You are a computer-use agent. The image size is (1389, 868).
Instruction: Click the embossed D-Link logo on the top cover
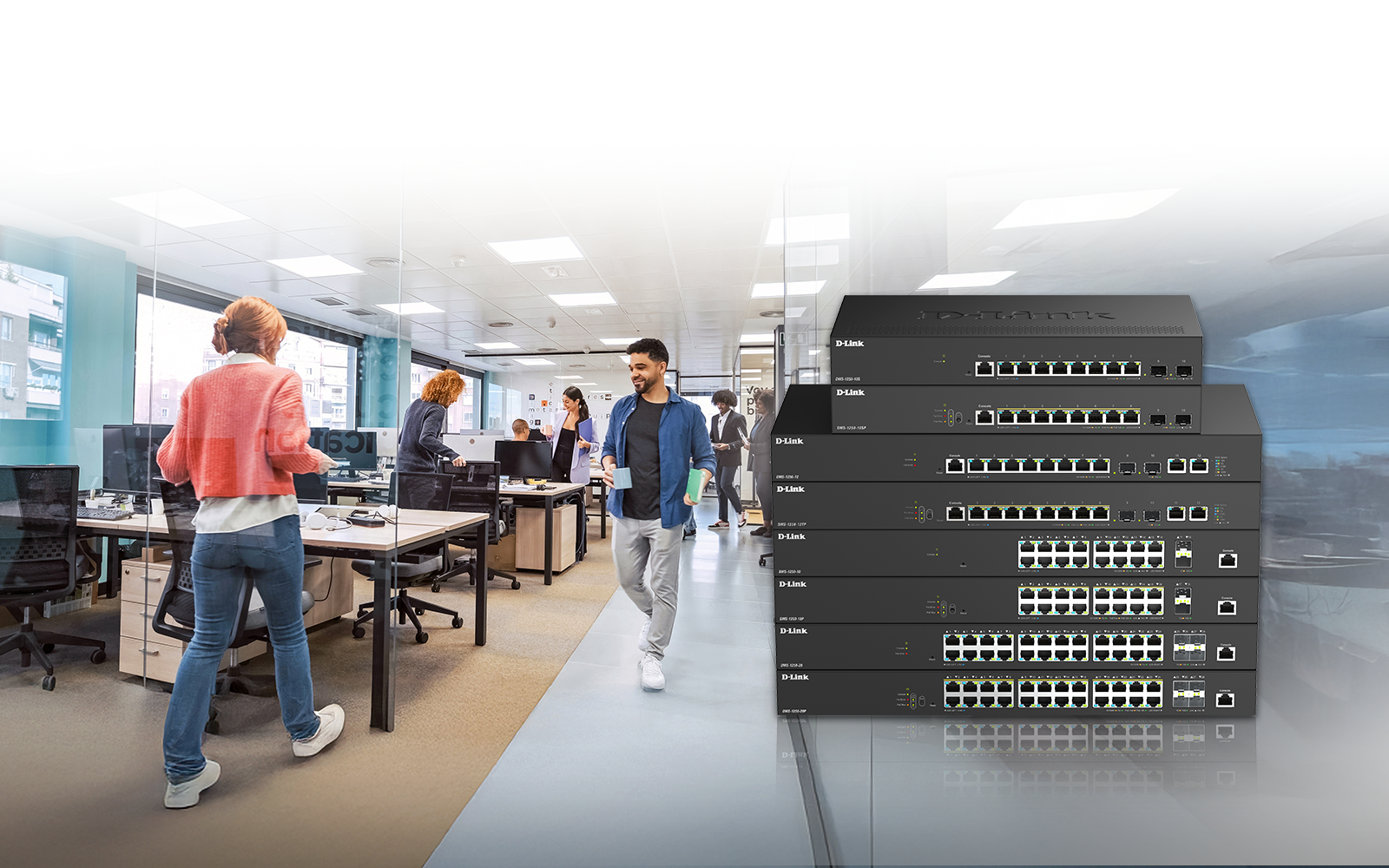tap(1016, 313)
